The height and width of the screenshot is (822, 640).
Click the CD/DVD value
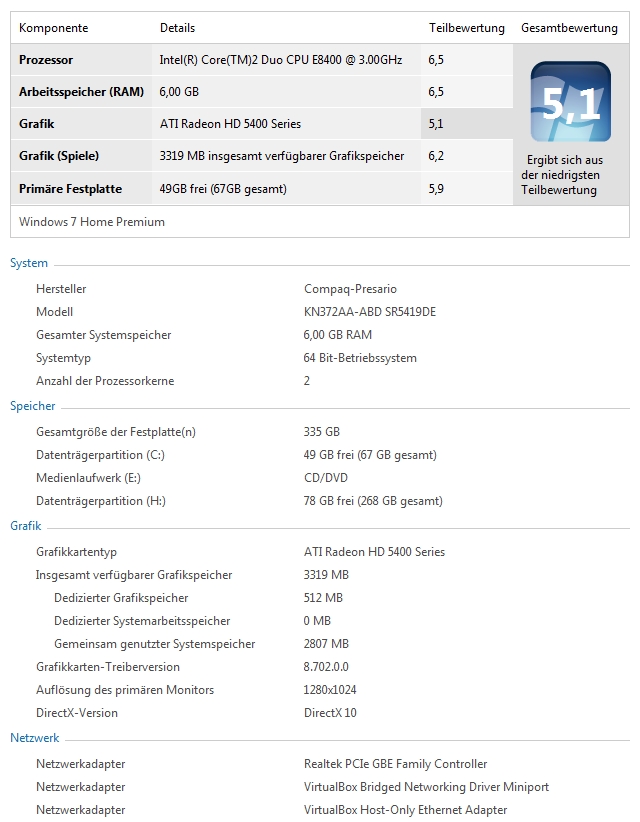point(326,478)
